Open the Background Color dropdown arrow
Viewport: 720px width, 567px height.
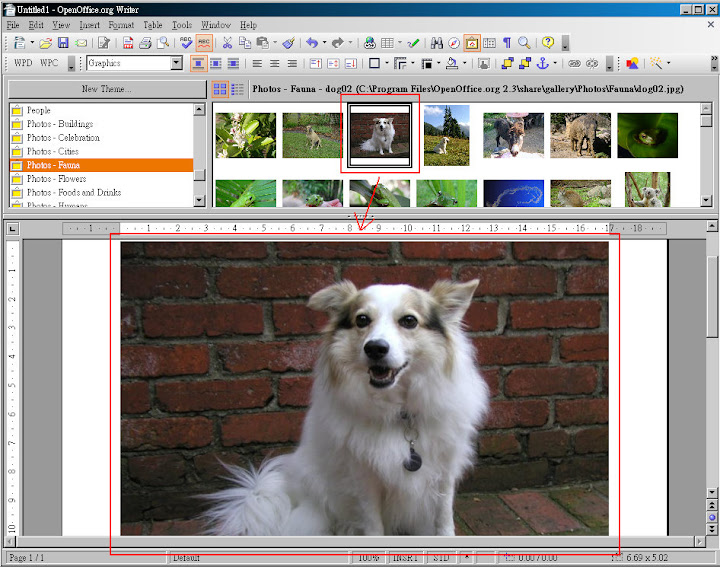[x=464, y=63]
